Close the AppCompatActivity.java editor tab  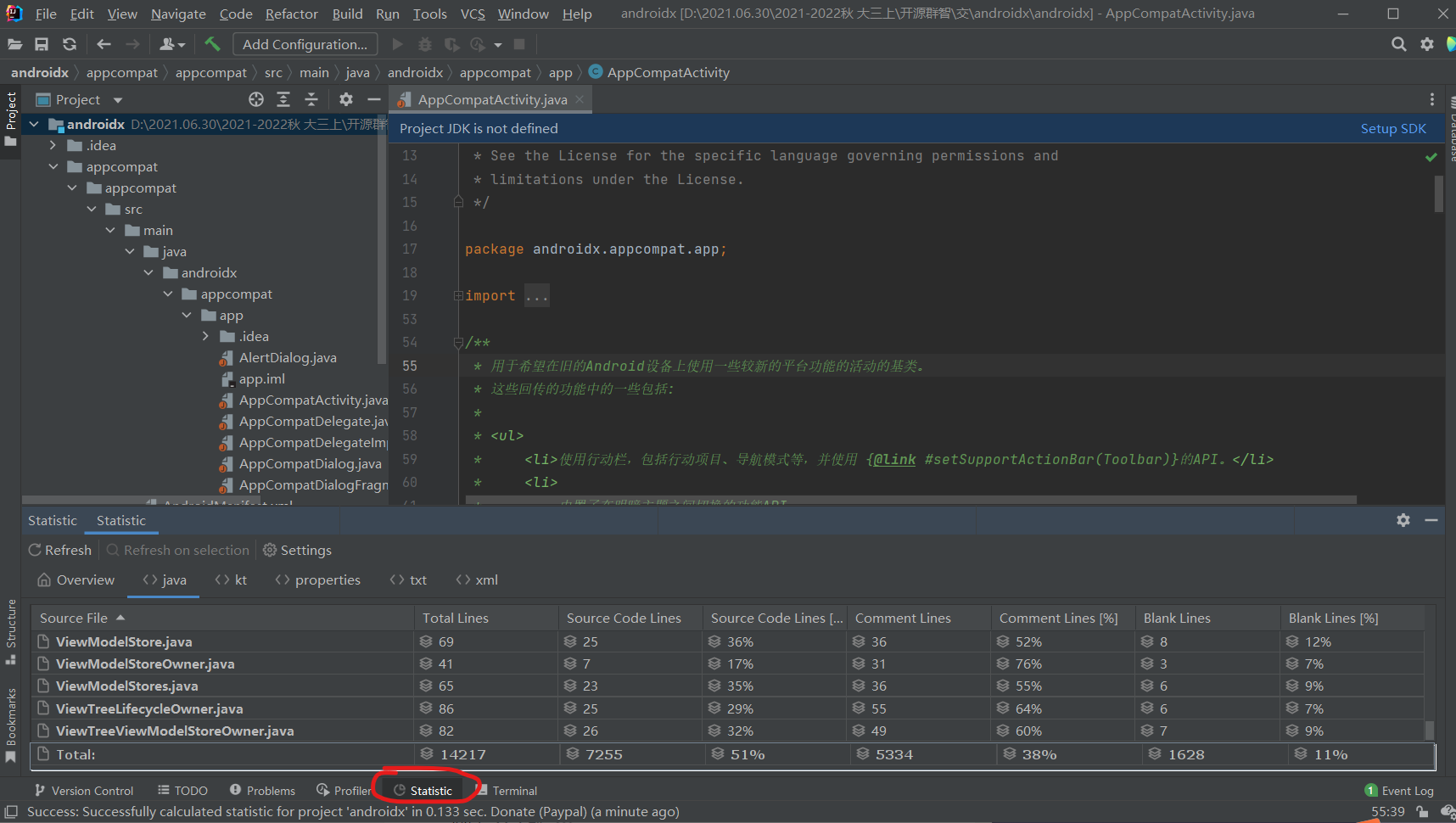point(580,99)
